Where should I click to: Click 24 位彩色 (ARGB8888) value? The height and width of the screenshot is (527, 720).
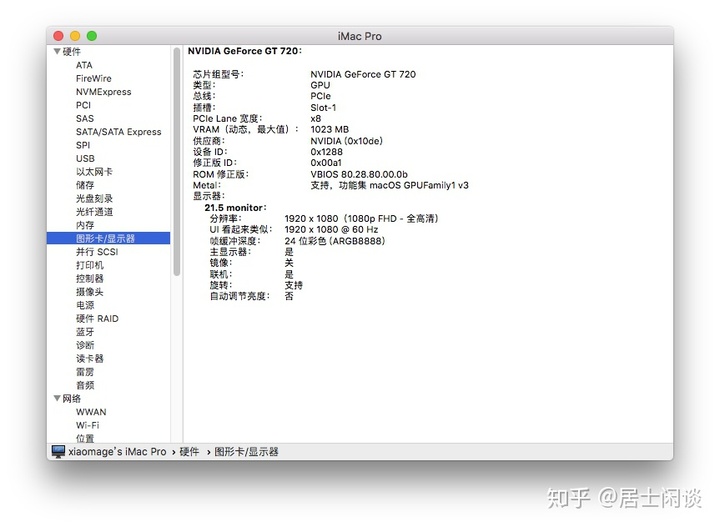coord(334,241)
